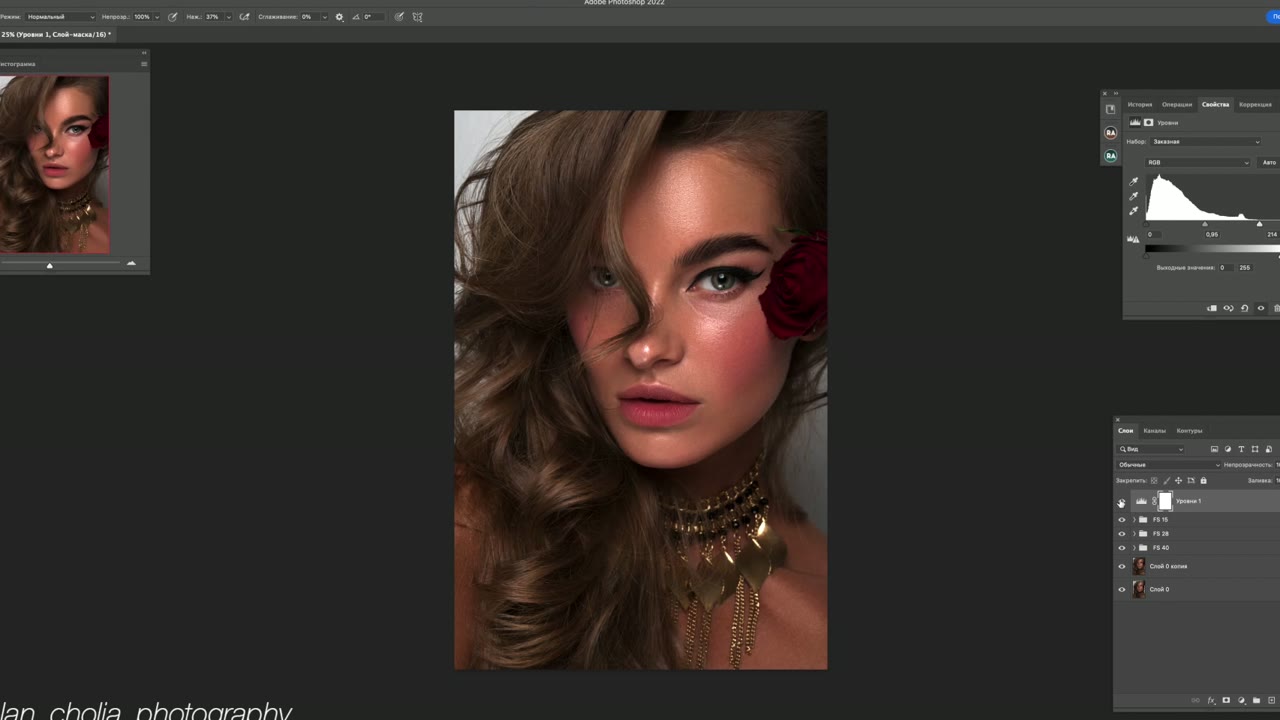1280x720 pixels.
Task: Enable airbrush build-up icon
Action: pyautogui.click(x=245, y=17)
